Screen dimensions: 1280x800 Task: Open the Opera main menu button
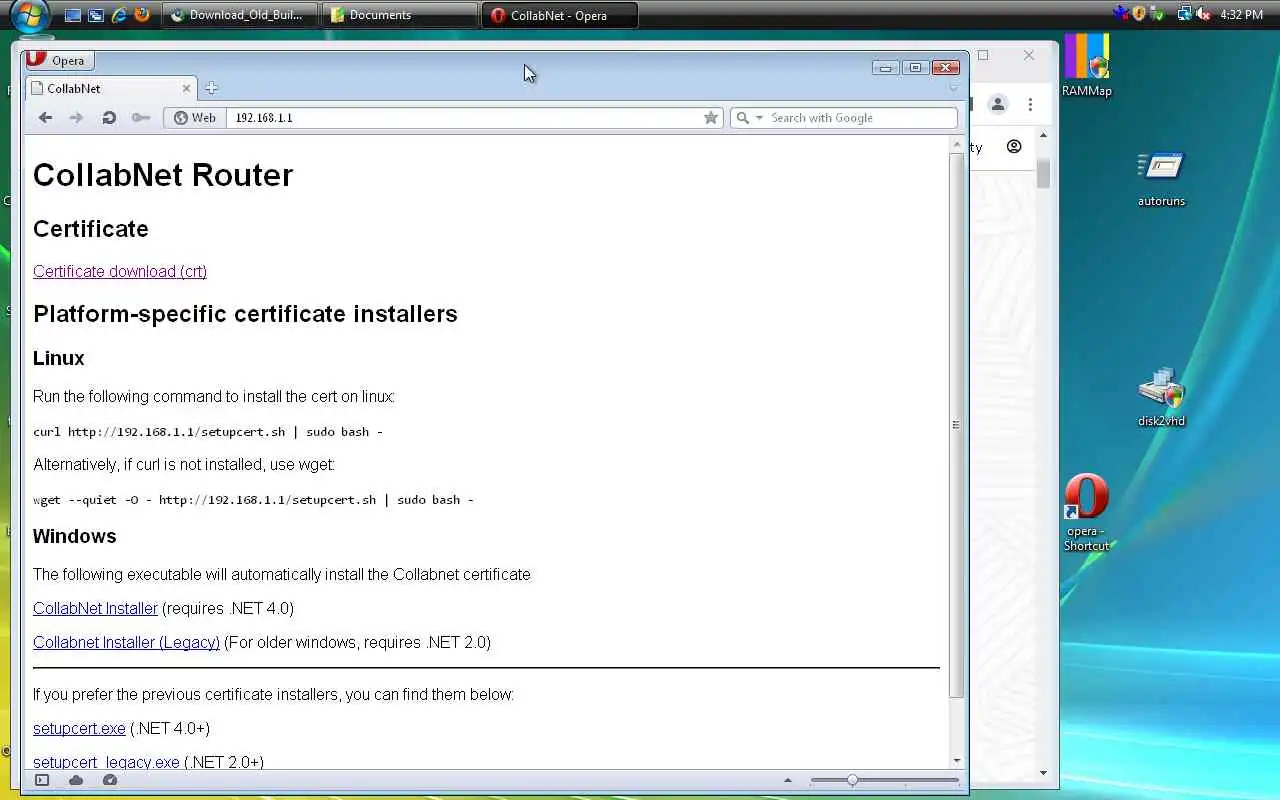coord(59,60)
